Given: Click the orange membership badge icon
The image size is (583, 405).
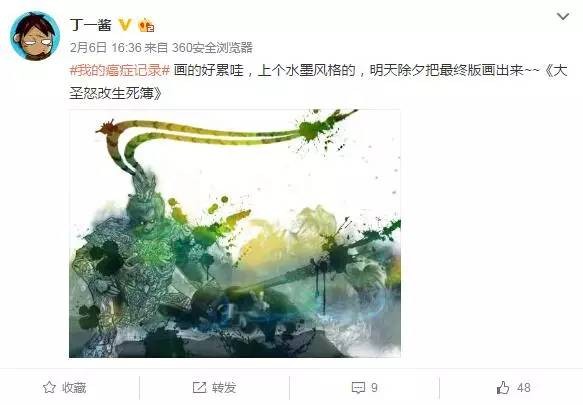Looking at the screenshot, I should click(x=146, y=25).
